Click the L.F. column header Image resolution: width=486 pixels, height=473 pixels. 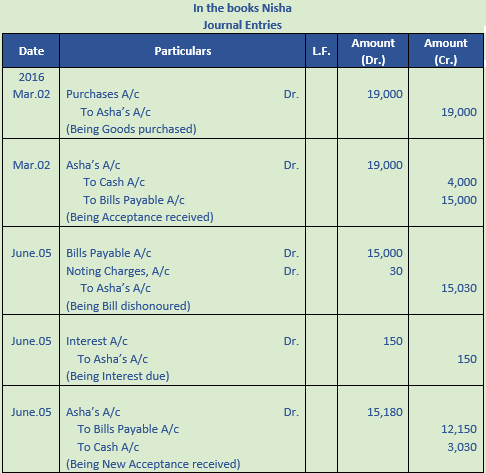coord(321,51)
